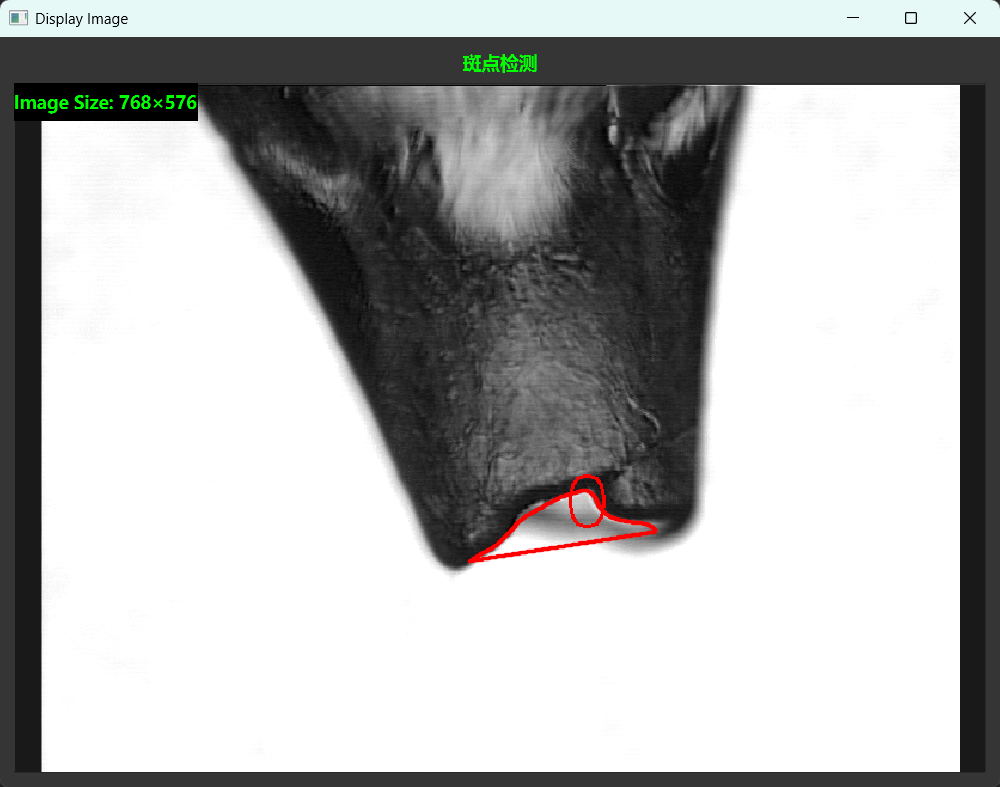Click the nostril on the animal's right side
Viewport: 1000px width, 787px height.
(645, 426)
